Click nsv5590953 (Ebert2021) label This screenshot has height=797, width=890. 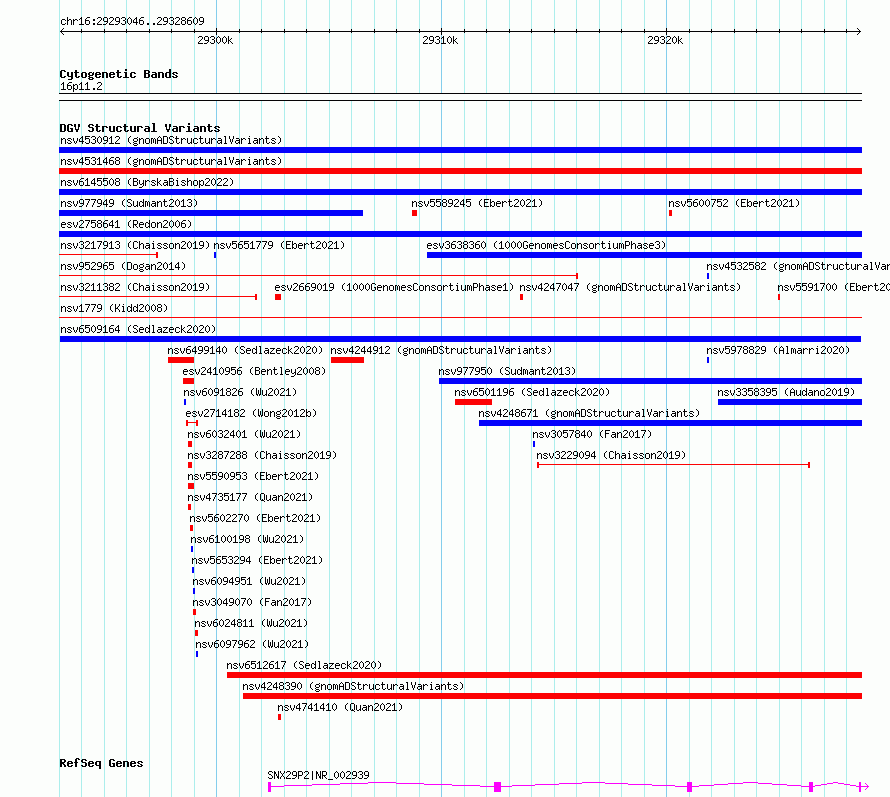click(253, 476)
